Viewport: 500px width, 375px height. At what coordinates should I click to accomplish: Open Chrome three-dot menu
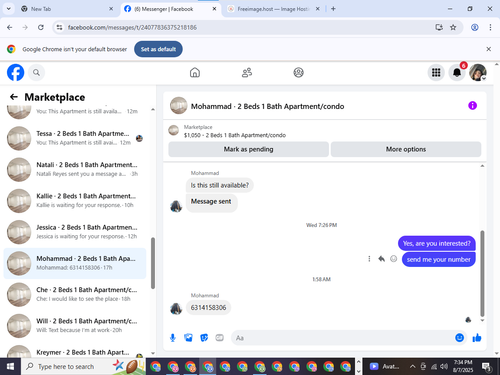pos(490,27)
